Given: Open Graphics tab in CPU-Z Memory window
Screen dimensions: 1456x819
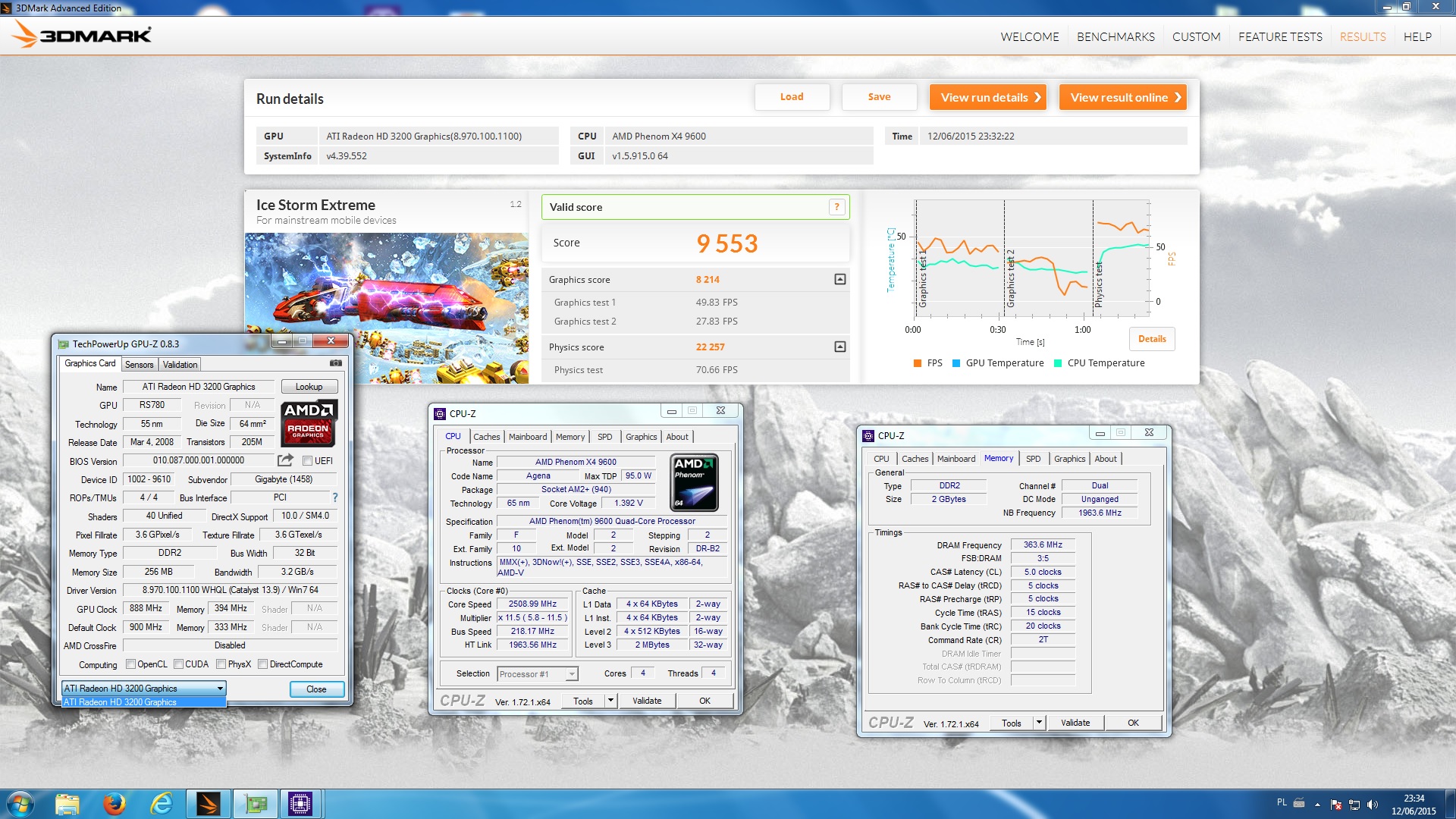Looking at the screenshot, I should point(1069,459).
